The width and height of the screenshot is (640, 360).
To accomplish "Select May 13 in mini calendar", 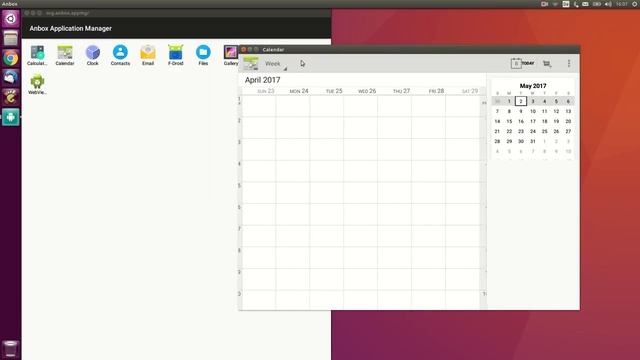I will click(568, 111).
